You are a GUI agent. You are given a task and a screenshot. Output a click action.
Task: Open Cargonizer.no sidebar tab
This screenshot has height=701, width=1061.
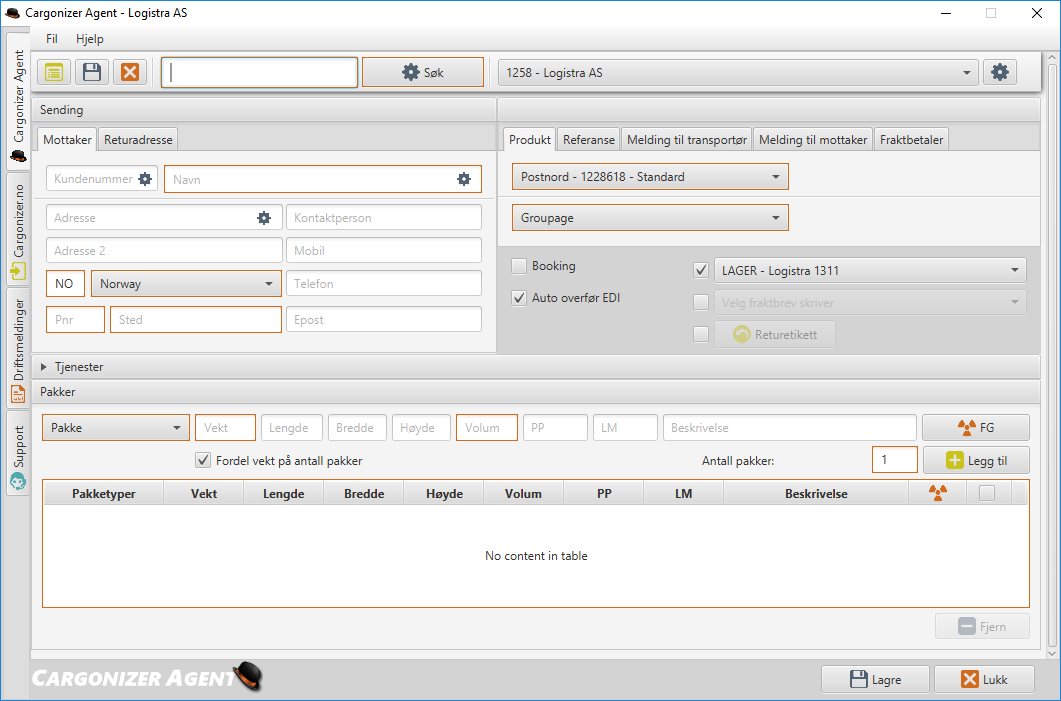tap(18, 230)
